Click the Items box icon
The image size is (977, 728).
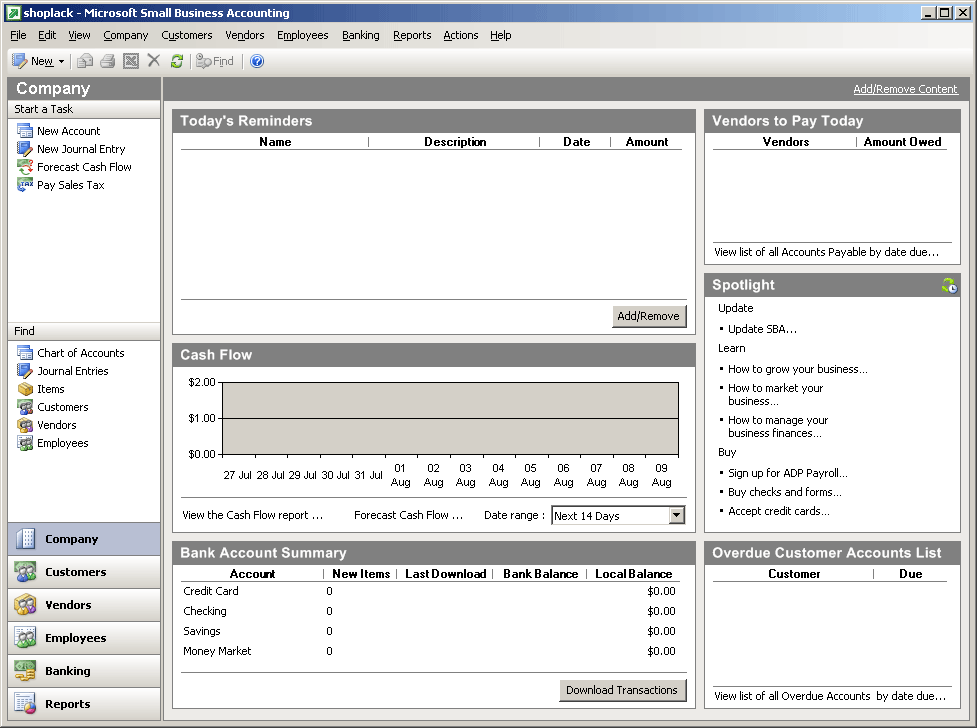[x=25, y=389]
